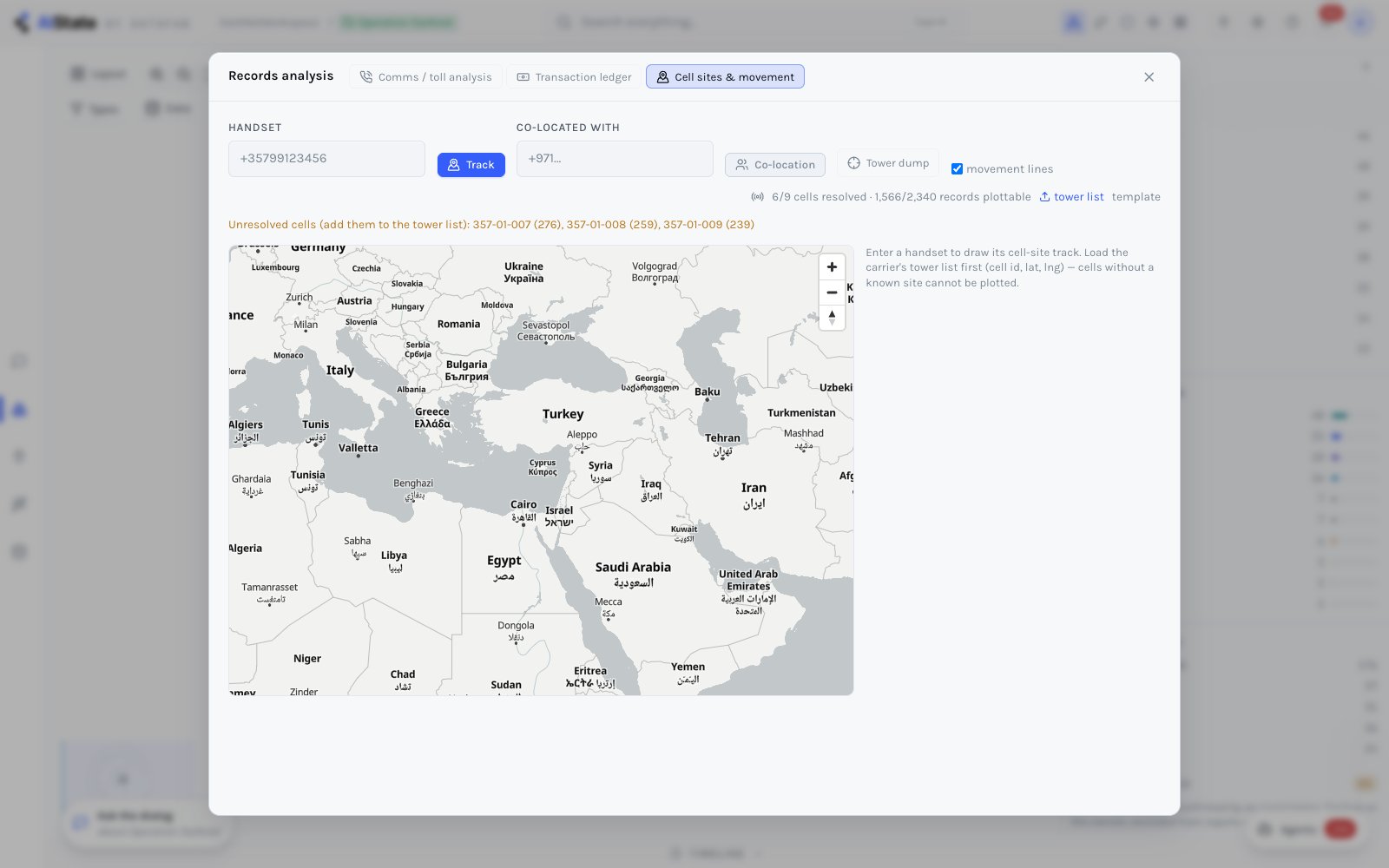This screenshot has height=868, width=1389.
Task: Upload a tower list
Action: tap(1071, 197)
